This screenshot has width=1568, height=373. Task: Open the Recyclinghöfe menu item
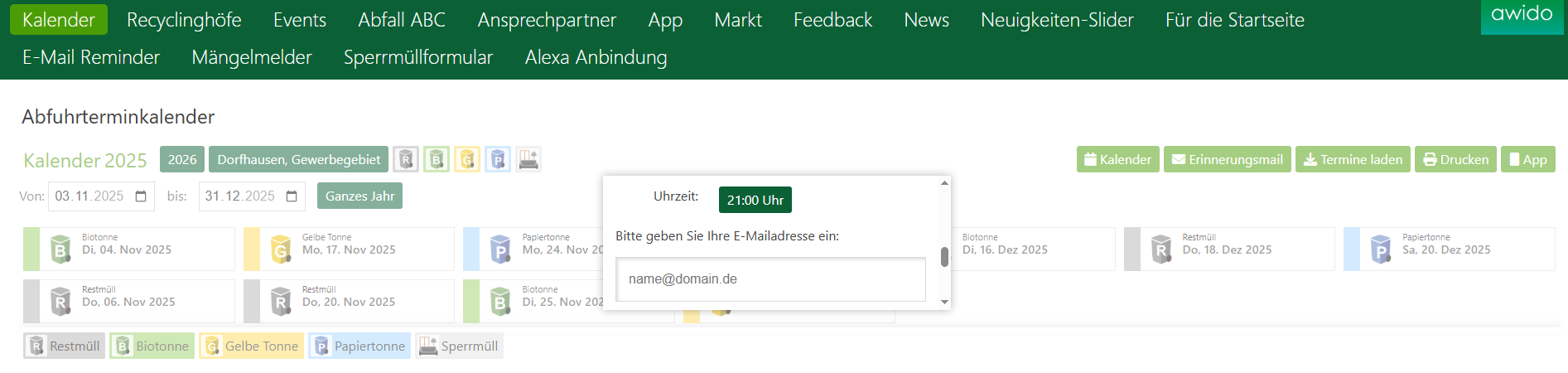pyautogui.click(x=184, y=20)
